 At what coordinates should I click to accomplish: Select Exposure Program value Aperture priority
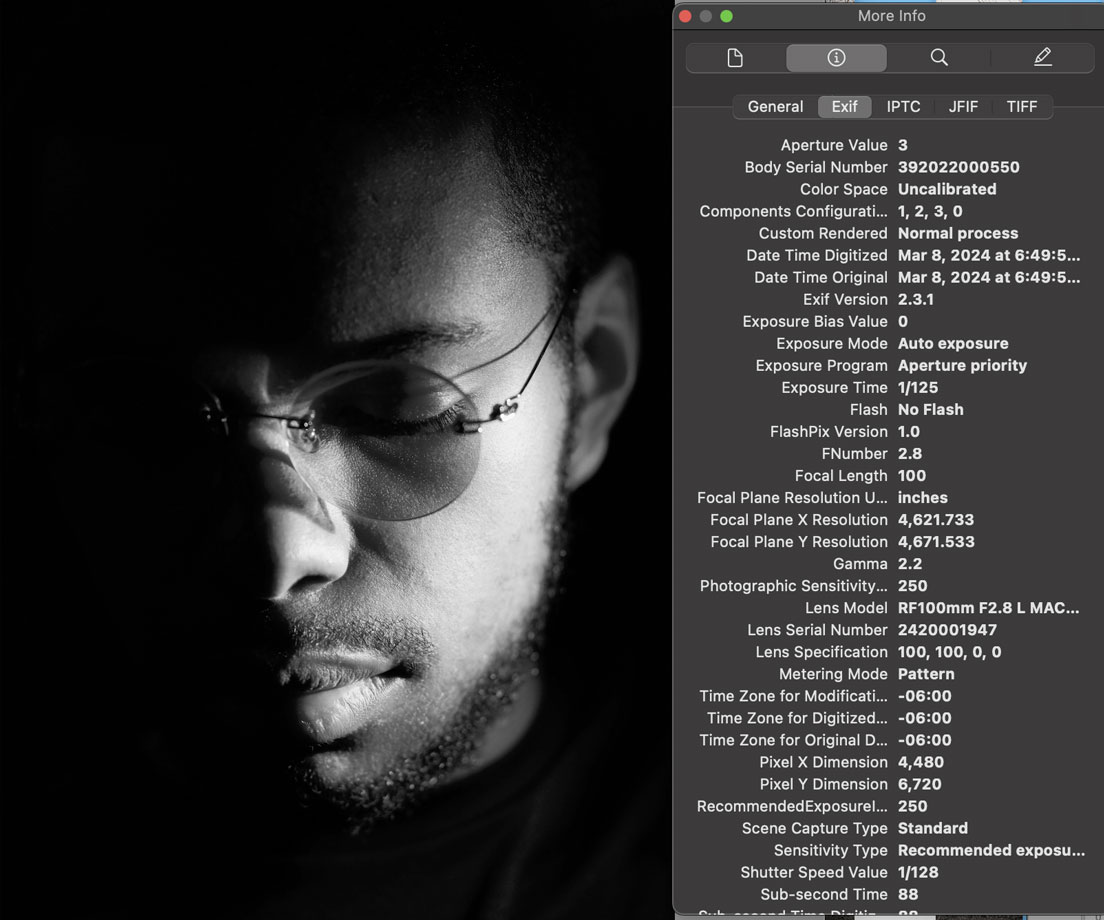(x=962, y=366)
